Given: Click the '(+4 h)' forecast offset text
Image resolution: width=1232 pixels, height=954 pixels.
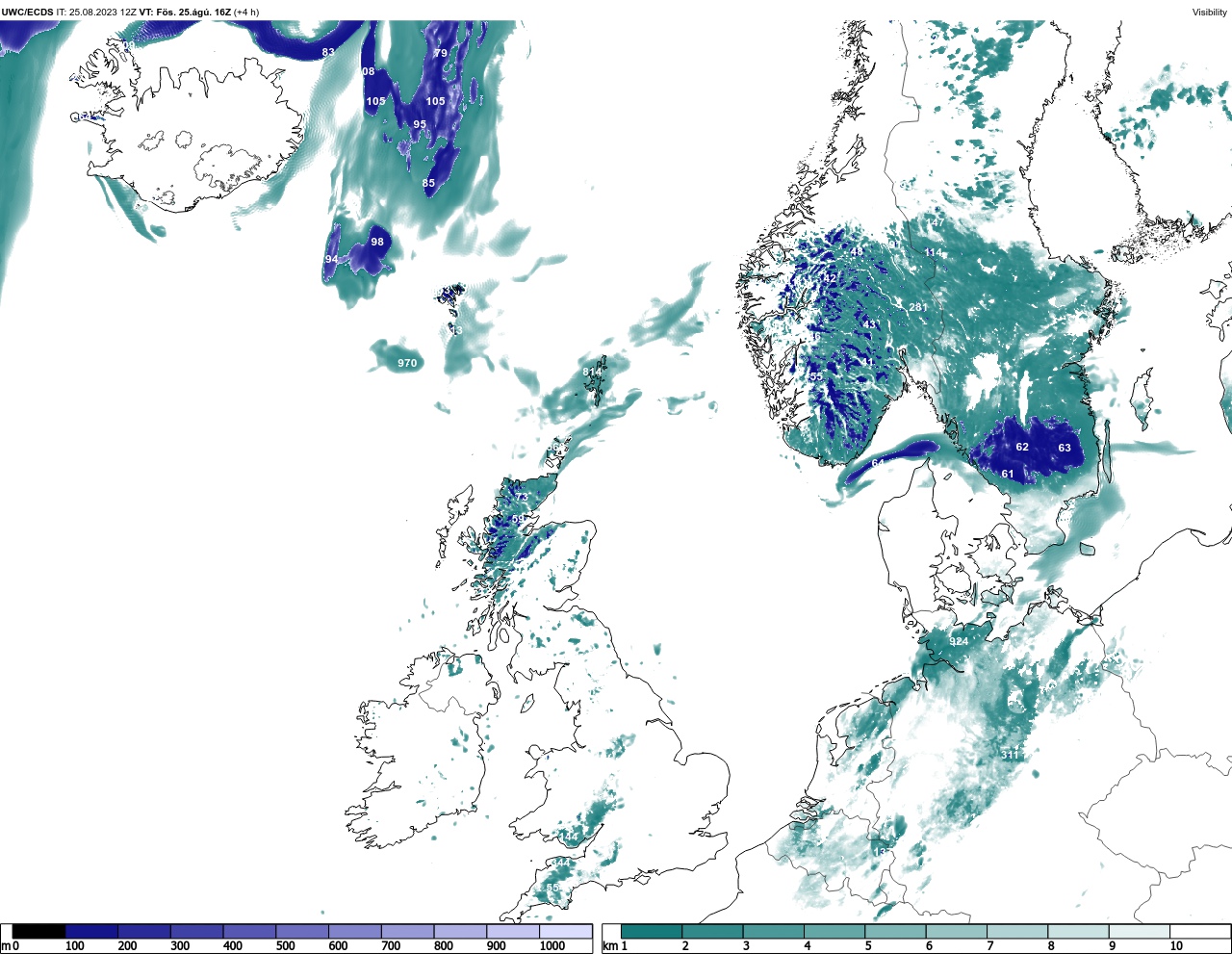Looking at the screenshot, I should [x=246, y=12].
